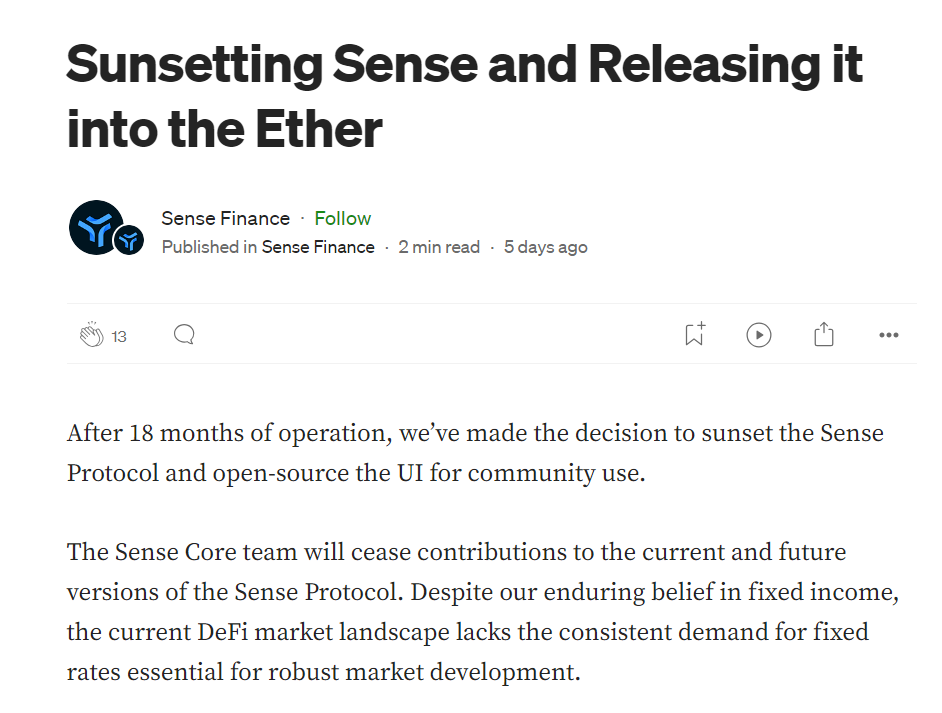The height and width of the screenshot is (713, 942).
Task: Click the 2 min read label
Action: click(439, 247)
